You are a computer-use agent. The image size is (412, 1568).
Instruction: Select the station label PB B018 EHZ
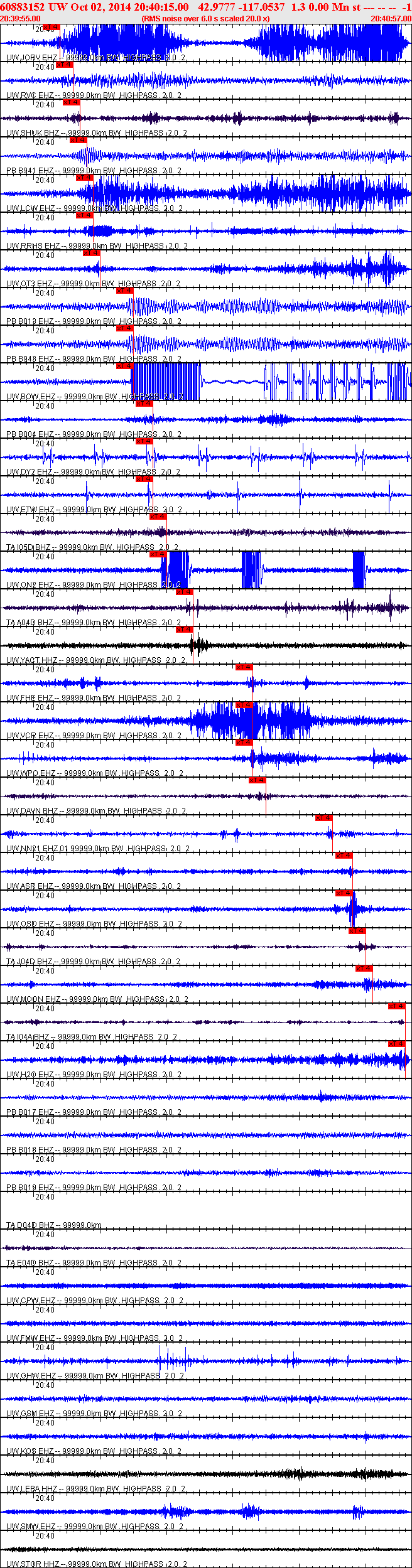[x=30, y=1150]
